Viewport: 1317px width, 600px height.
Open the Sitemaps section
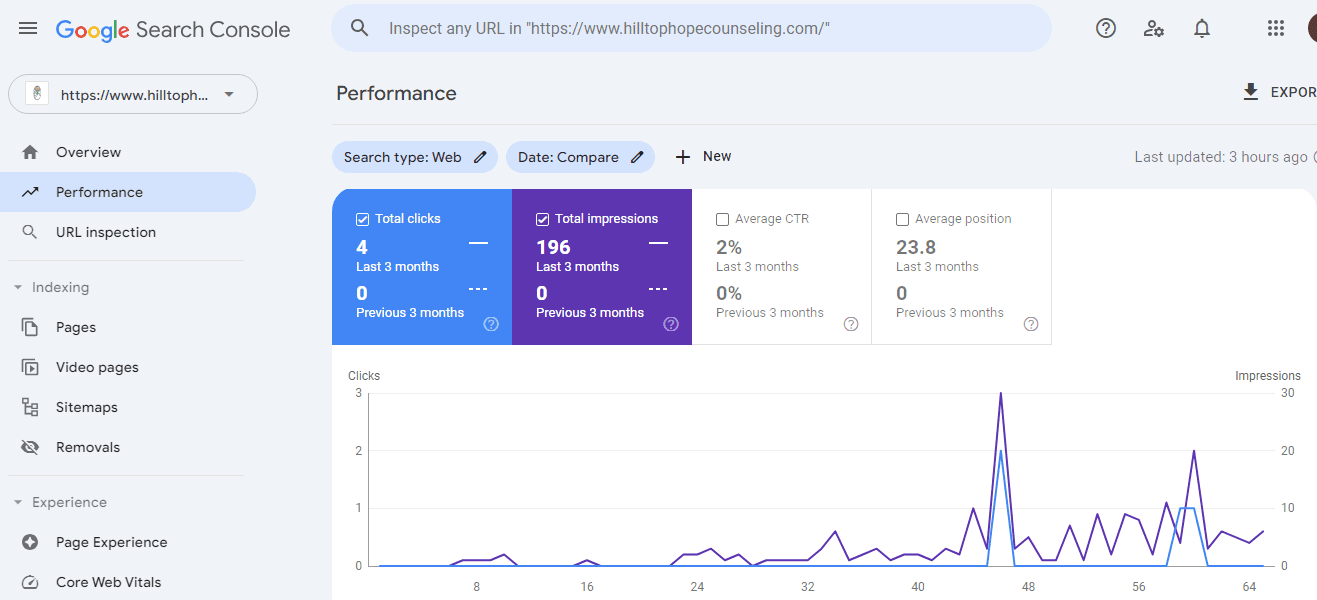click(128, 407)
